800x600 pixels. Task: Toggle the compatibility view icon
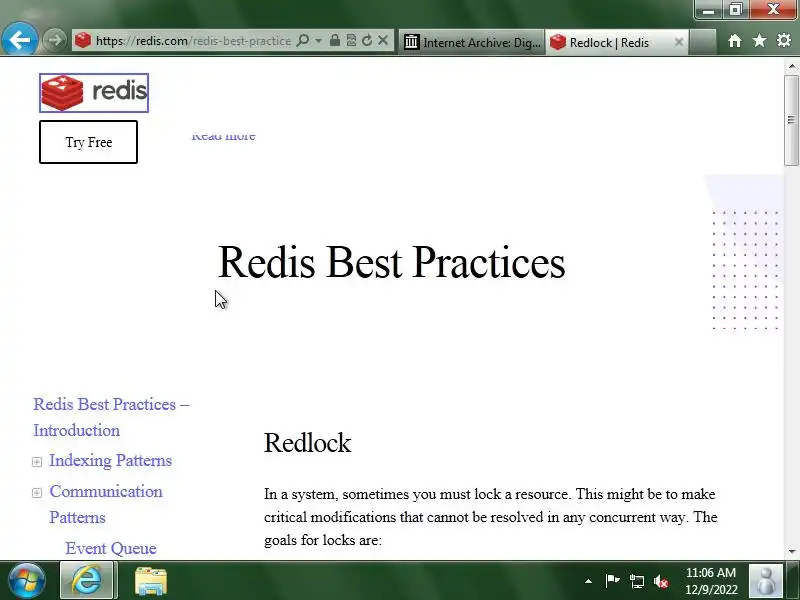[351, 40]
